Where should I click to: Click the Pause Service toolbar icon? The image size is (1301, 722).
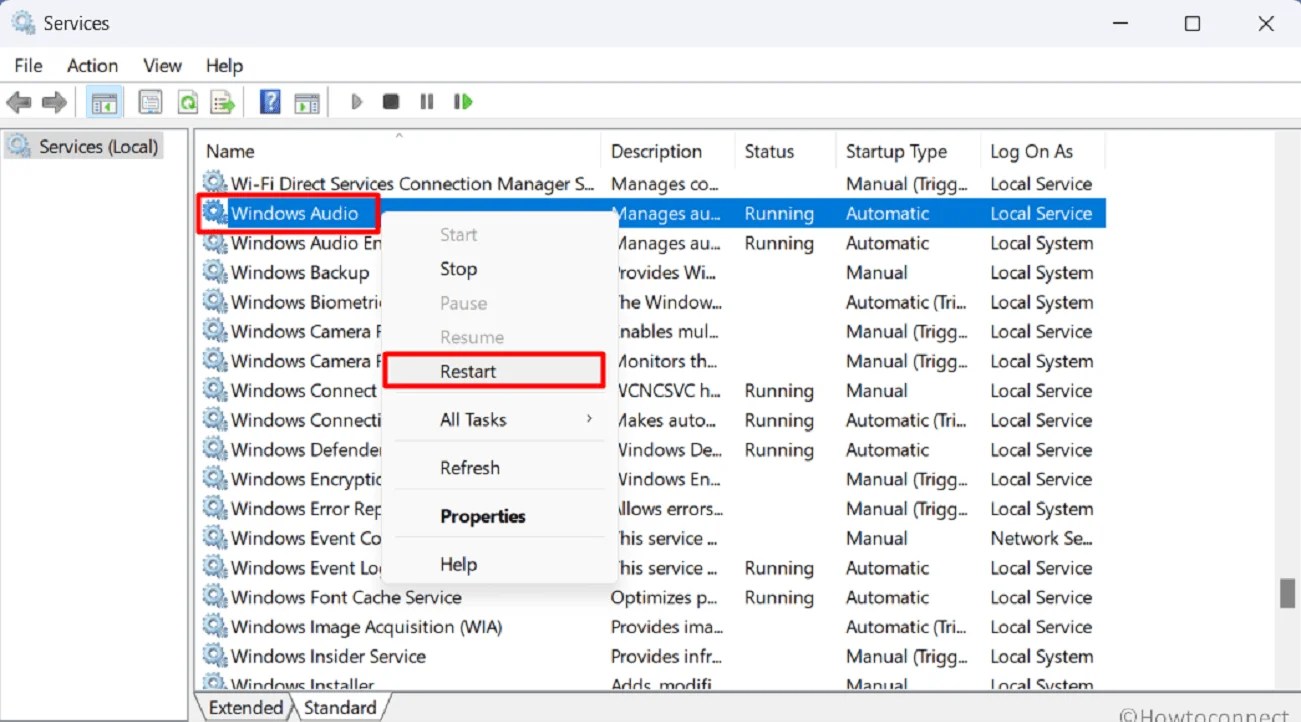click(x=426, y=101)
